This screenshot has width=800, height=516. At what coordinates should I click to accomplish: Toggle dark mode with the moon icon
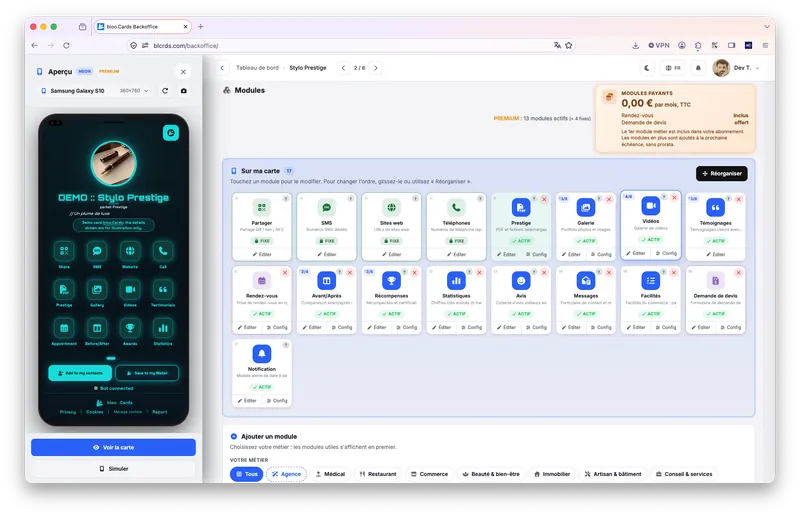point(647,68)
